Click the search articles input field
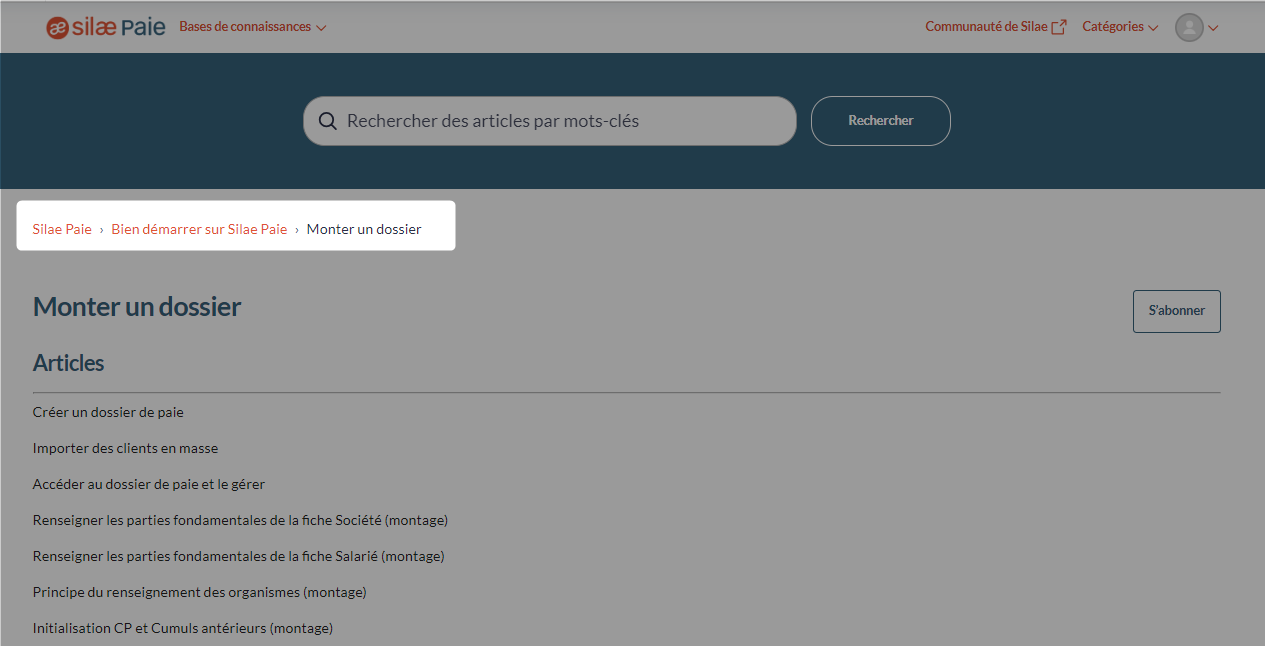This screenshot has height=646, width=1265. [x=549, y=120]
